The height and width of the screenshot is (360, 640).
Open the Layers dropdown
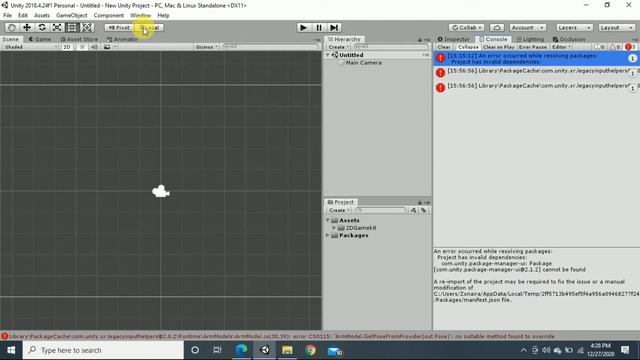(574, 27)
